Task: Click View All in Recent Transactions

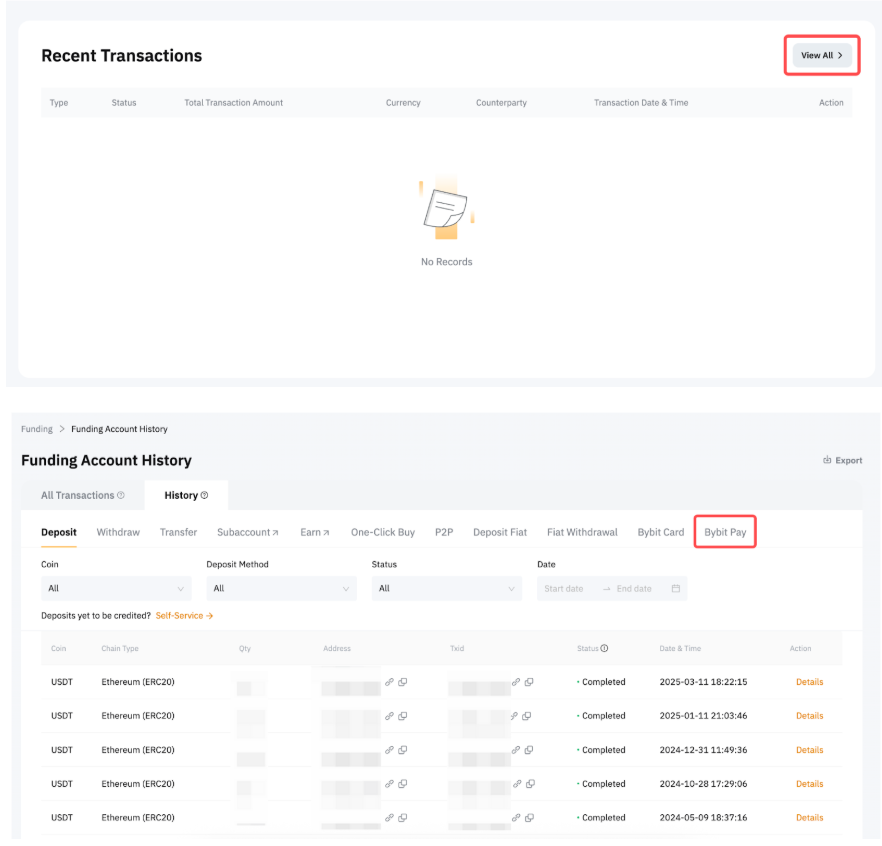Action: 821,56
